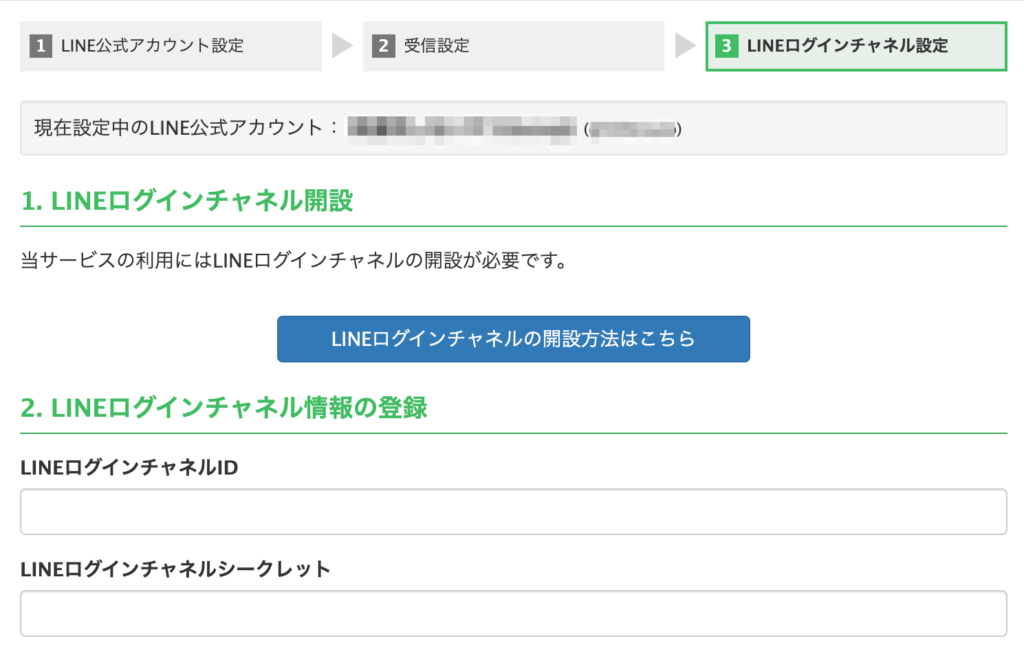
Task: Click the 1. LINEログインチャネル開設 heading
Action: 187,201
